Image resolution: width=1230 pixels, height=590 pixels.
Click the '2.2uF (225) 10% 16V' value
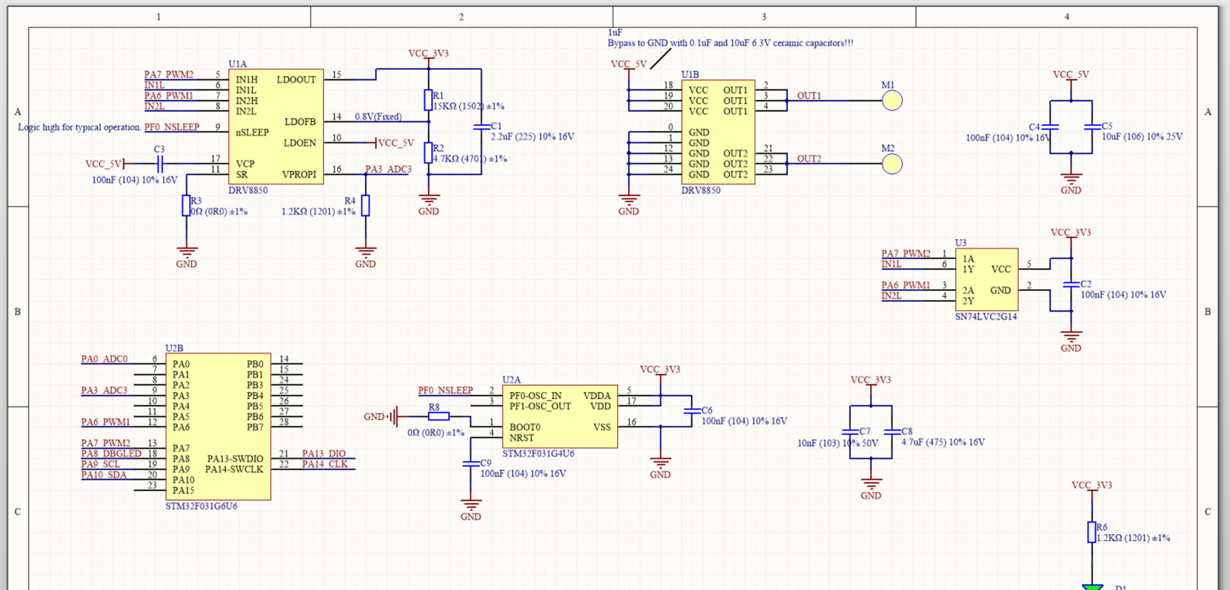pyautogui.click(x=532, y=136)
